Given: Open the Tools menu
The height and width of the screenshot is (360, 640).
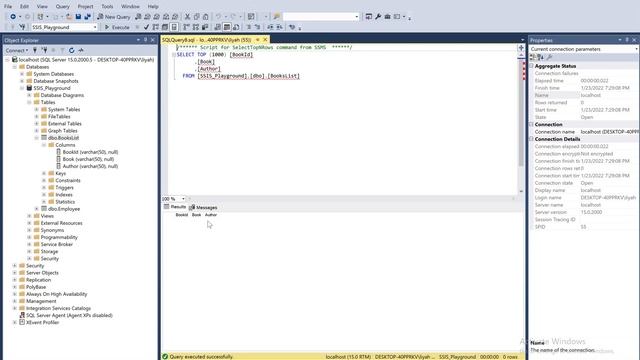Looking at the screenshot, I should pos(107,7).
